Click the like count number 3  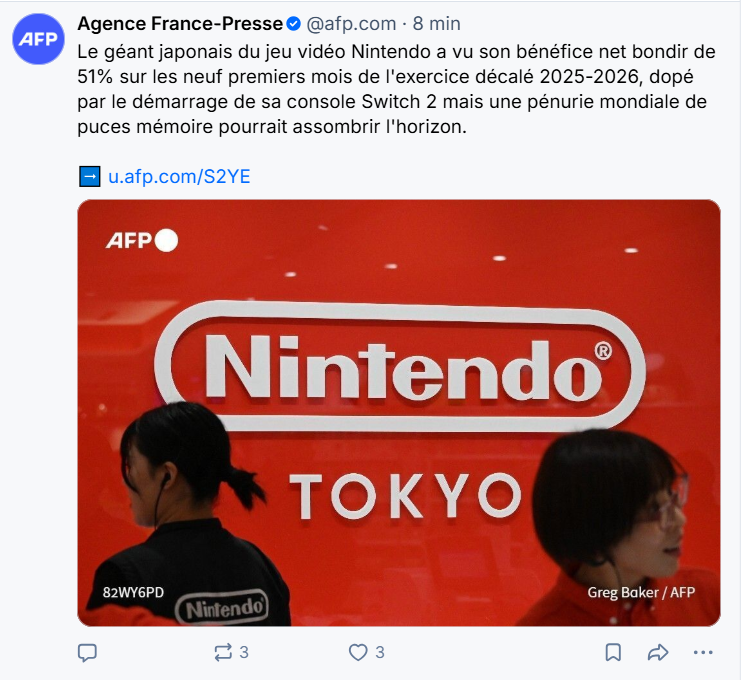click(380, 653)
